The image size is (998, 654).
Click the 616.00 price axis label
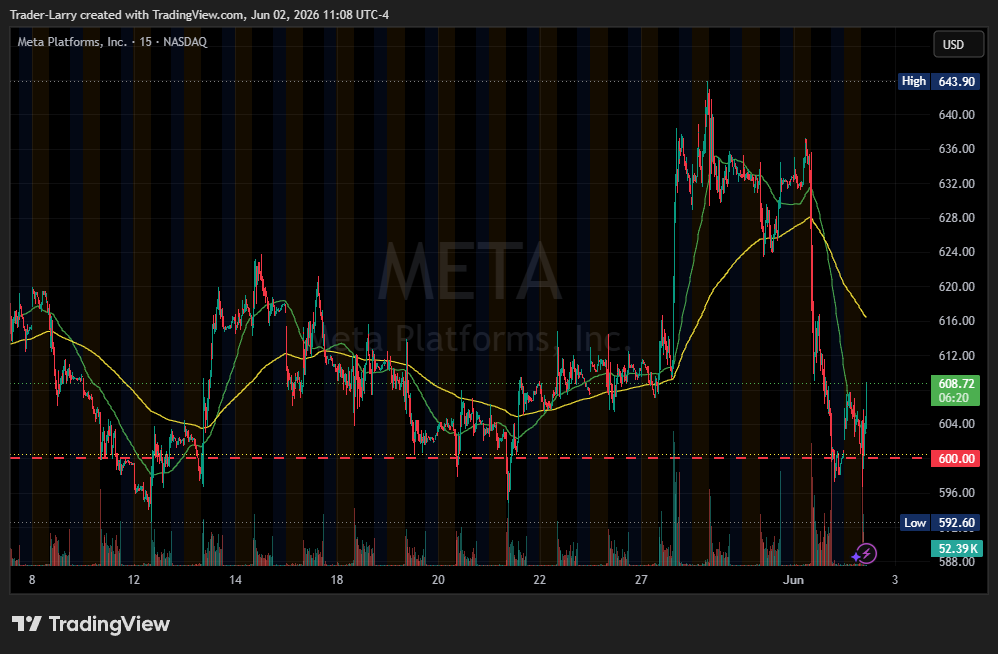click(957, 321)
